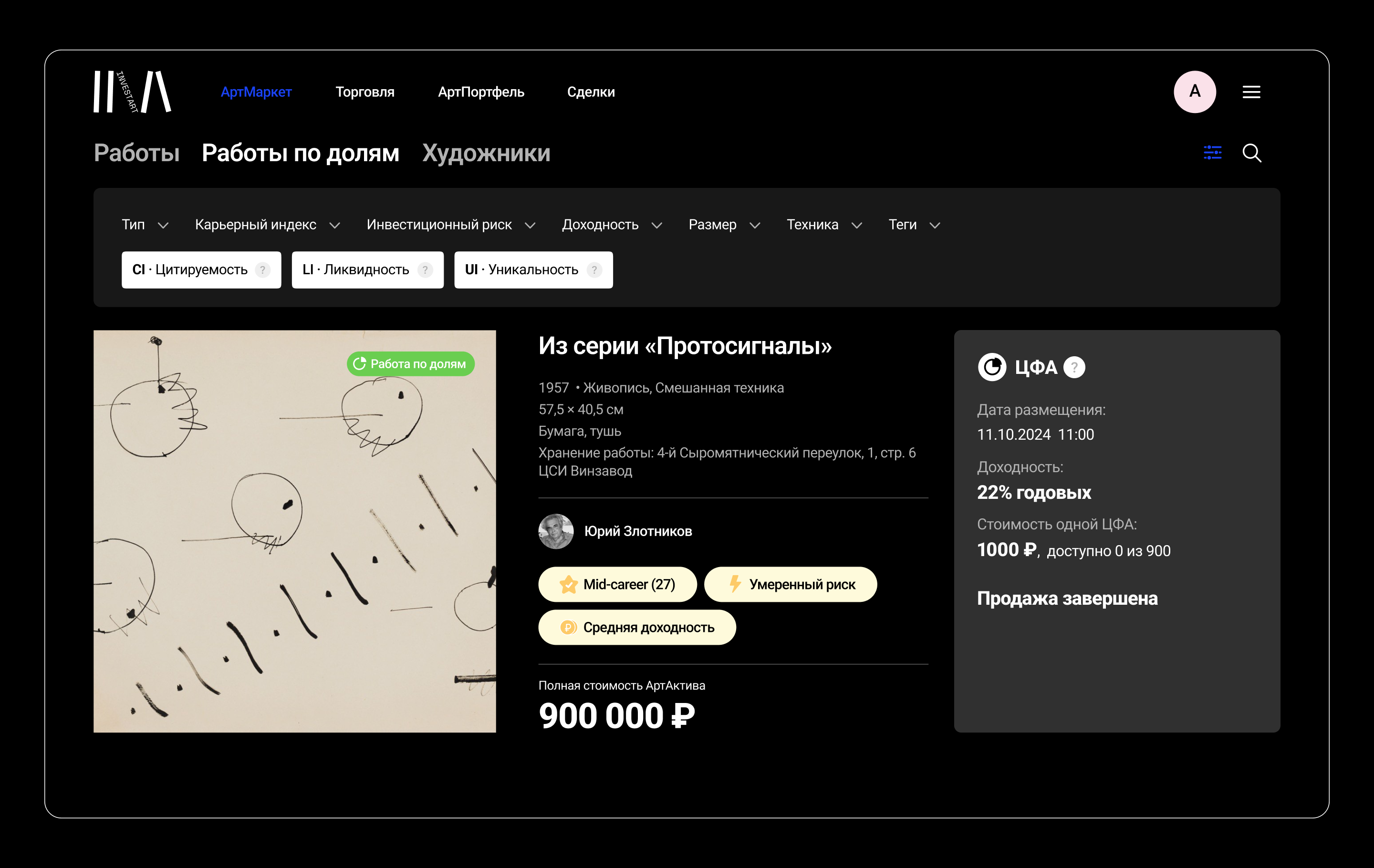This screenshot has width=1374, height=868.
Task: Open Сделки nav item
Action: click(591, 92)
